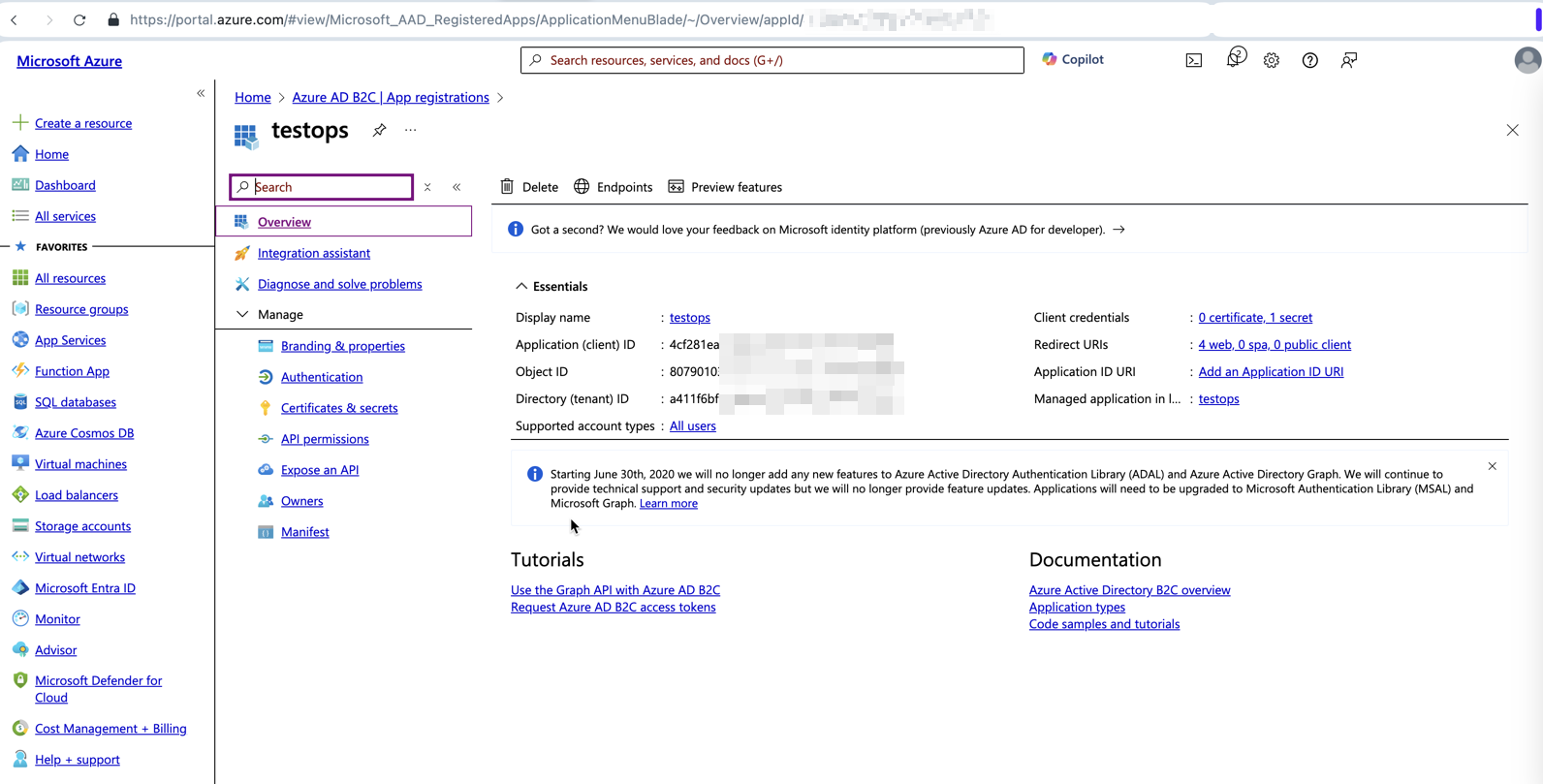
Task: Collapse the testops resource menu
Action: (x=457, y=187)
